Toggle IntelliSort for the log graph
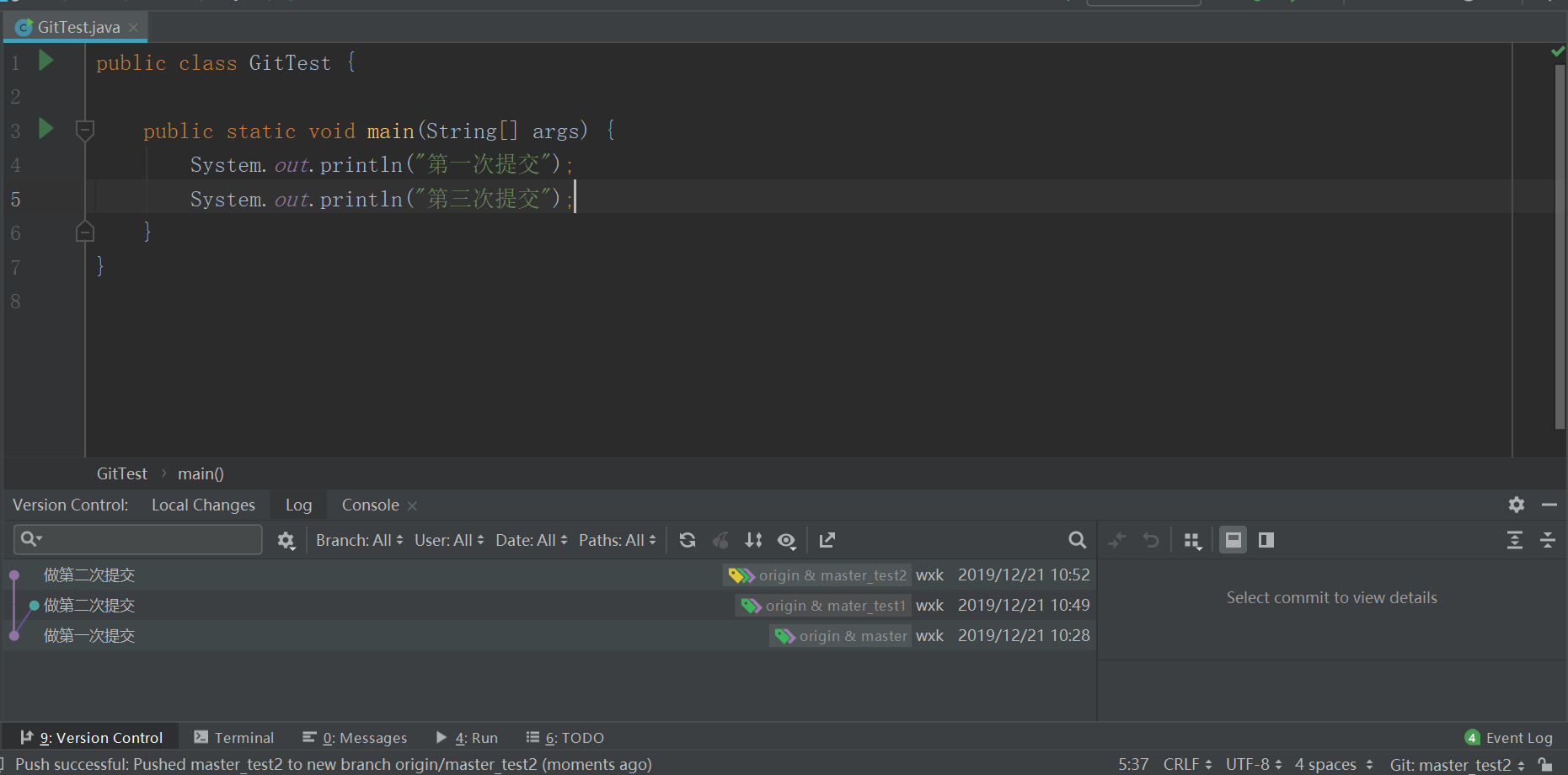1568x775 pixels. click(753, 540)
